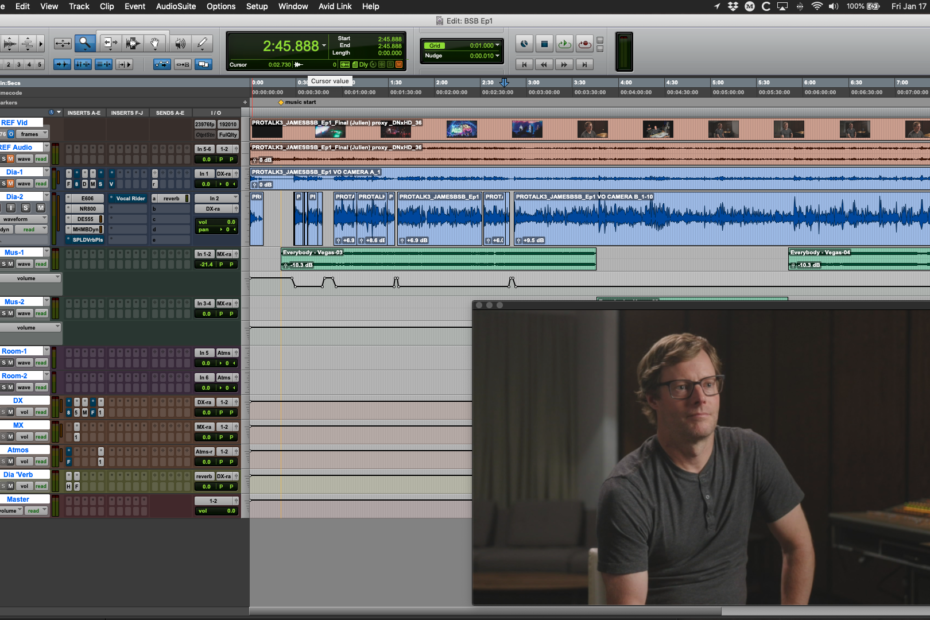Open the Setup menu
This screenshot has height=620, width=930.
tap(257, 7)
